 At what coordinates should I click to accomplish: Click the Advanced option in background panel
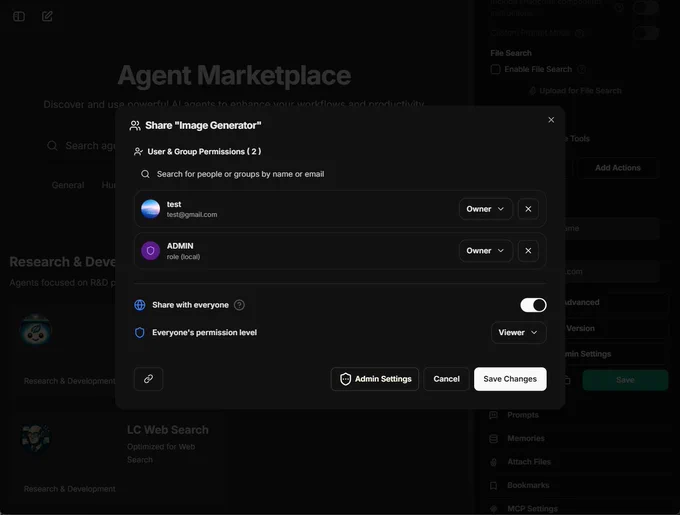tap(581, 302)
